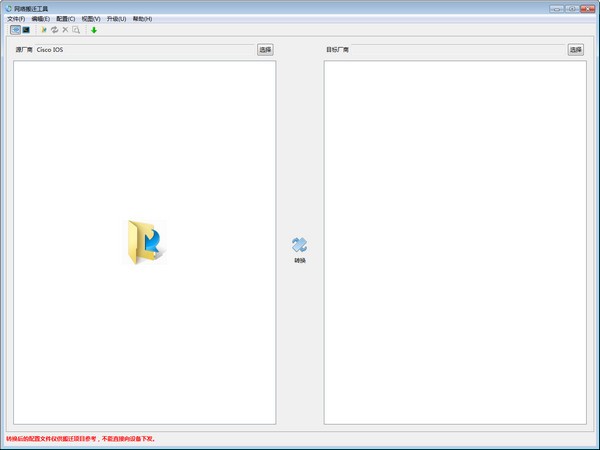Open the 升级(U) menu
The image size is (600, 450).
point(116,19)
